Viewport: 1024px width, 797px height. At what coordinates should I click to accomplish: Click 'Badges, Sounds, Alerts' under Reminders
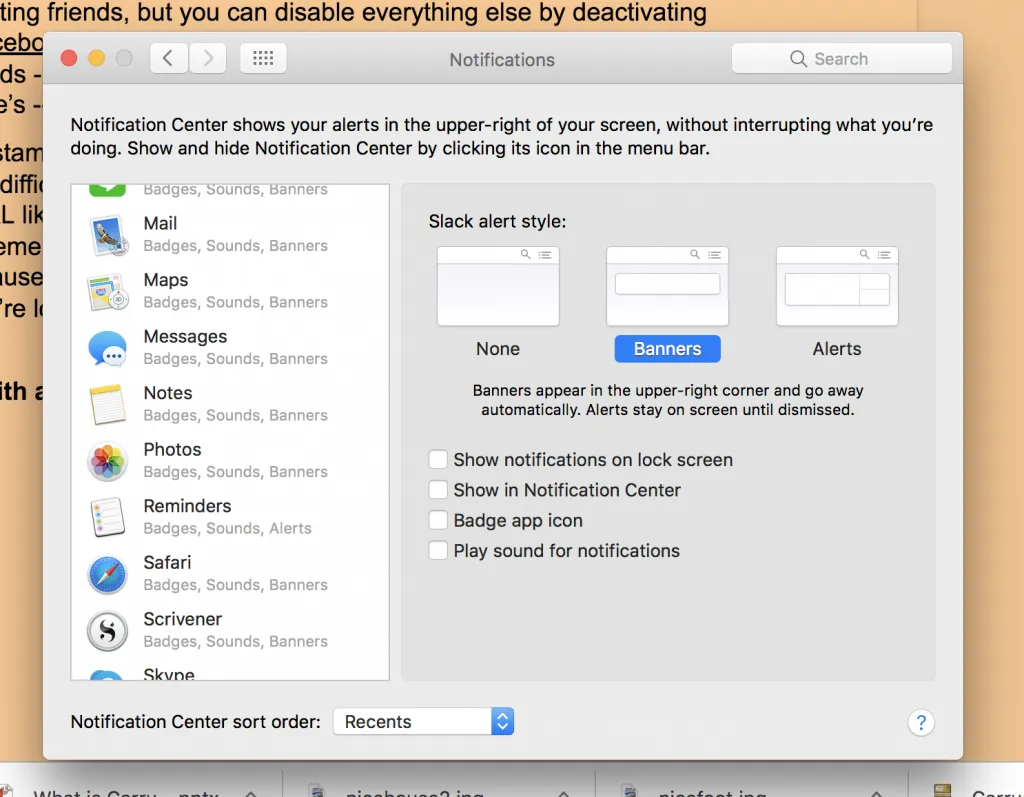227,528
